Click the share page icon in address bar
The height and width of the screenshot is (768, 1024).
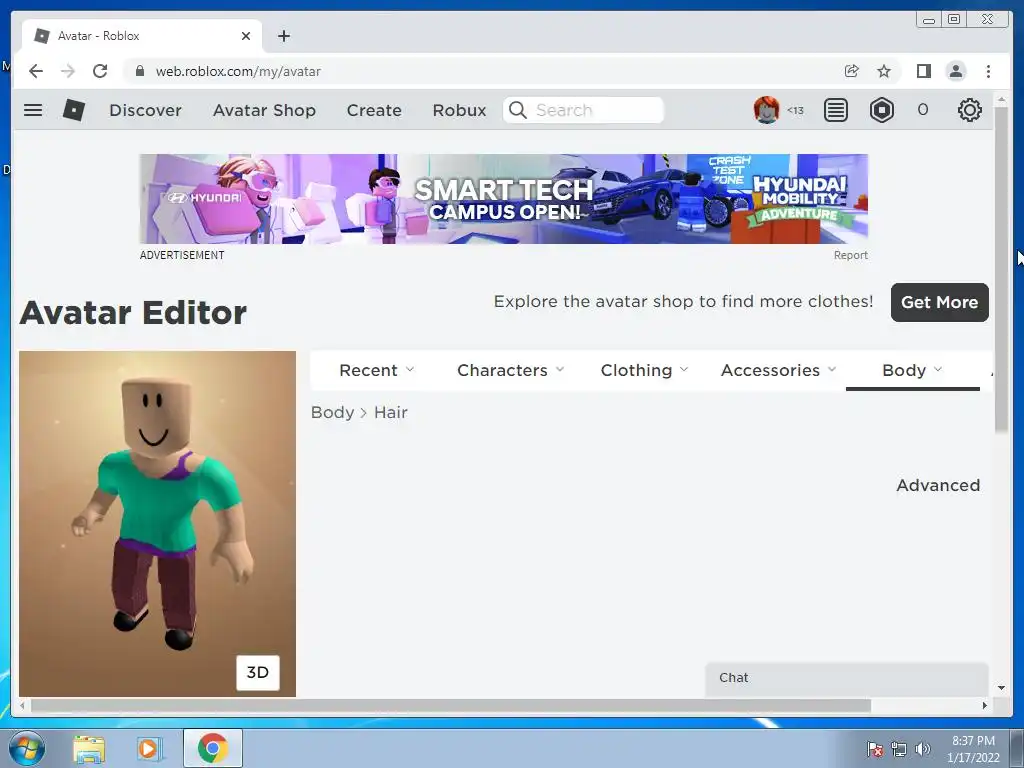(852, 71)
